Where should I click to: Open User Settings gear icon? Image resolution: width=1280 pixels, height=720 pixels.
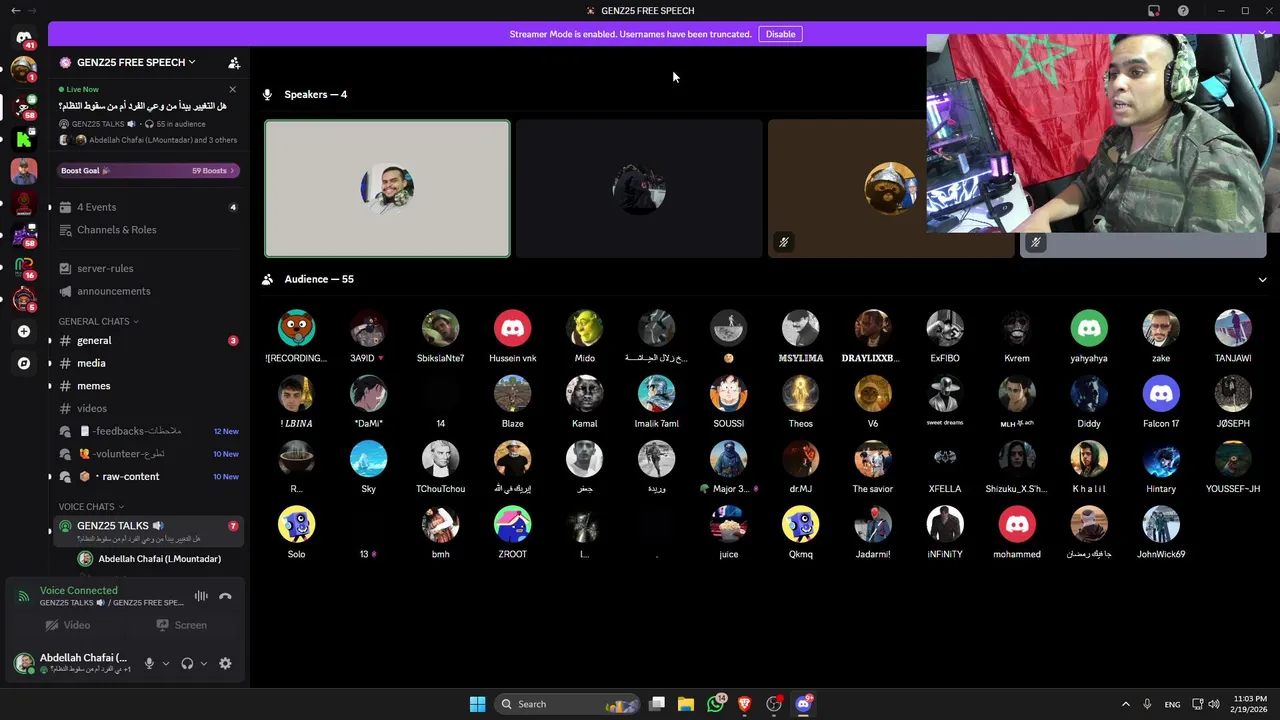[225, 663]
